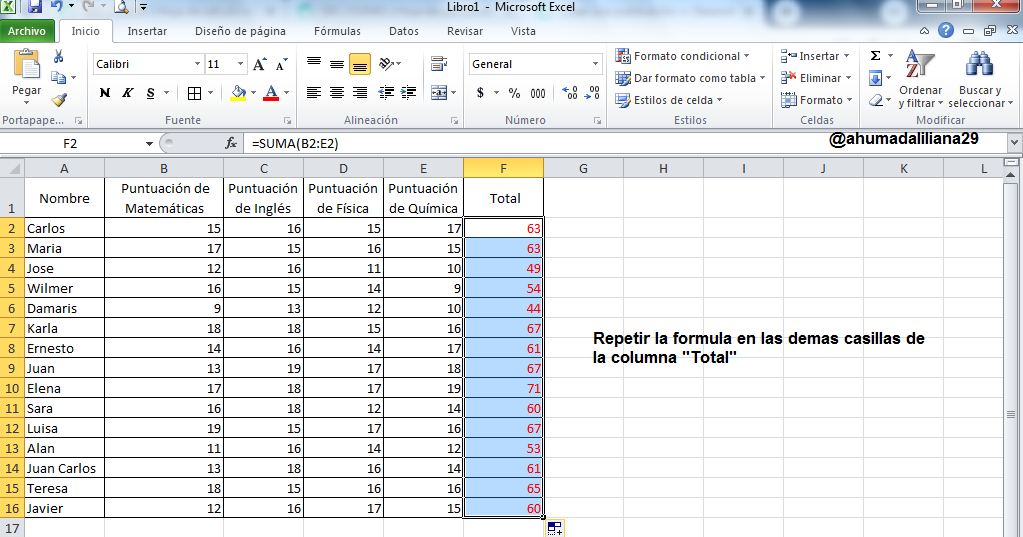Click the insert function fx icon

tap(231, 144)
